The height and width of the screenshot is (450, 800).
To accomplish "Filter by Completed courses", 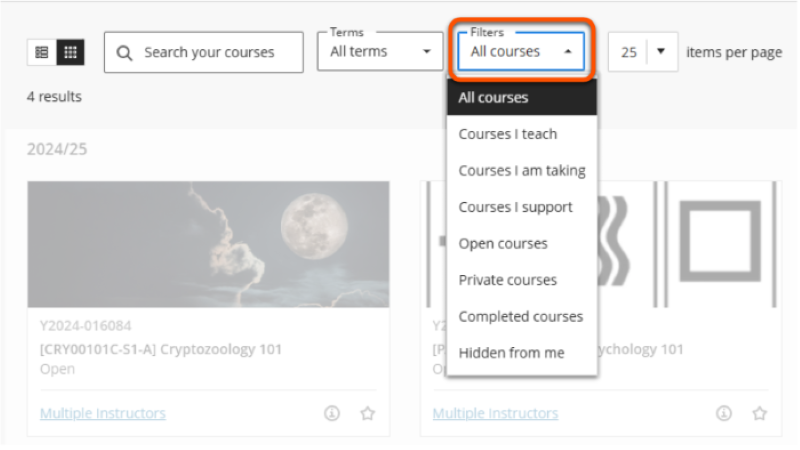I will coord(521,316).
